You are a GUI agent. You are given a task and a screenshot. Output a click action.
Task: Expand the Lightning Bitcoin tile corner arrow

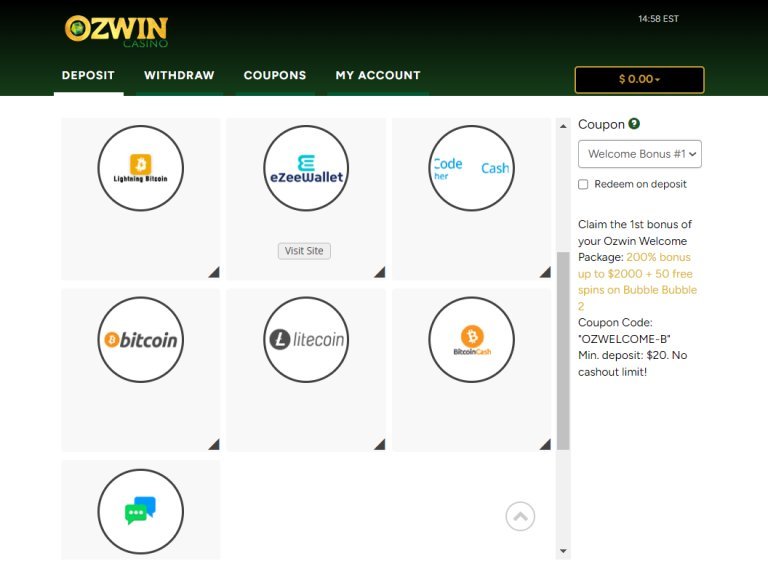click(214, 272)
